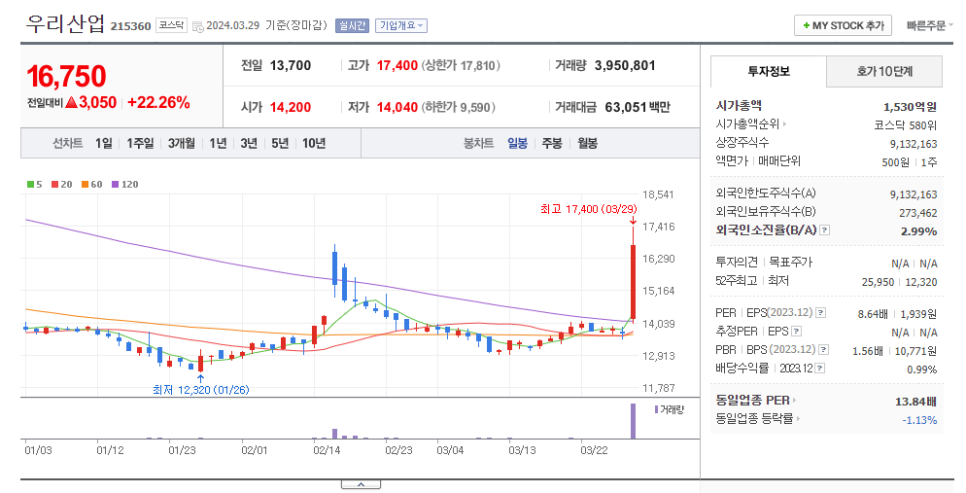The image size is (966, 493).
Task: Open 동일업종 등락률 arrow link
Action: [x=757, y=419]
